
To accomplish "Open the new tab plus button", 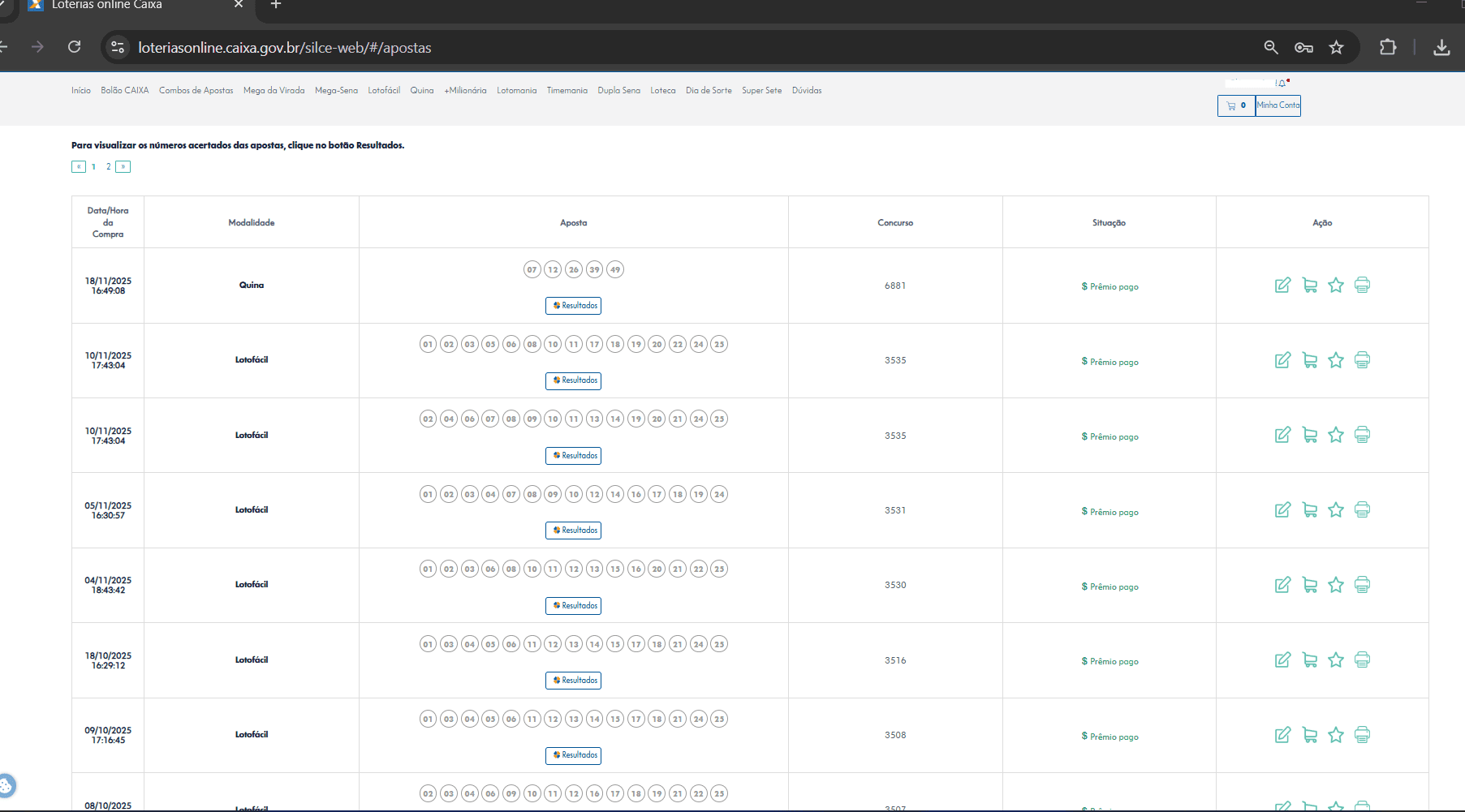I will tap(276, 5).
